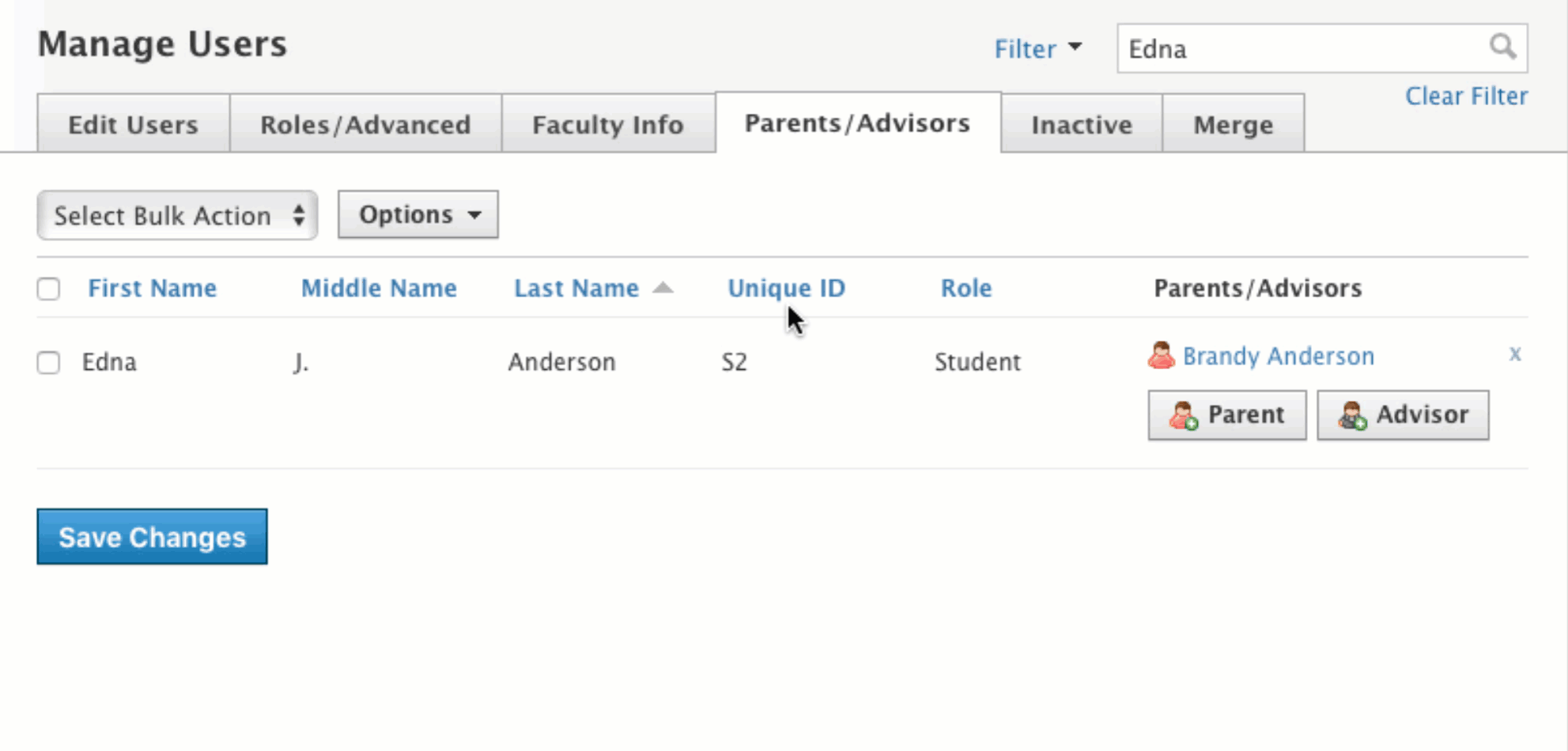Open the Roles/Advanced tab
This screenshot has height=751, width=1568.
(365, 123)
